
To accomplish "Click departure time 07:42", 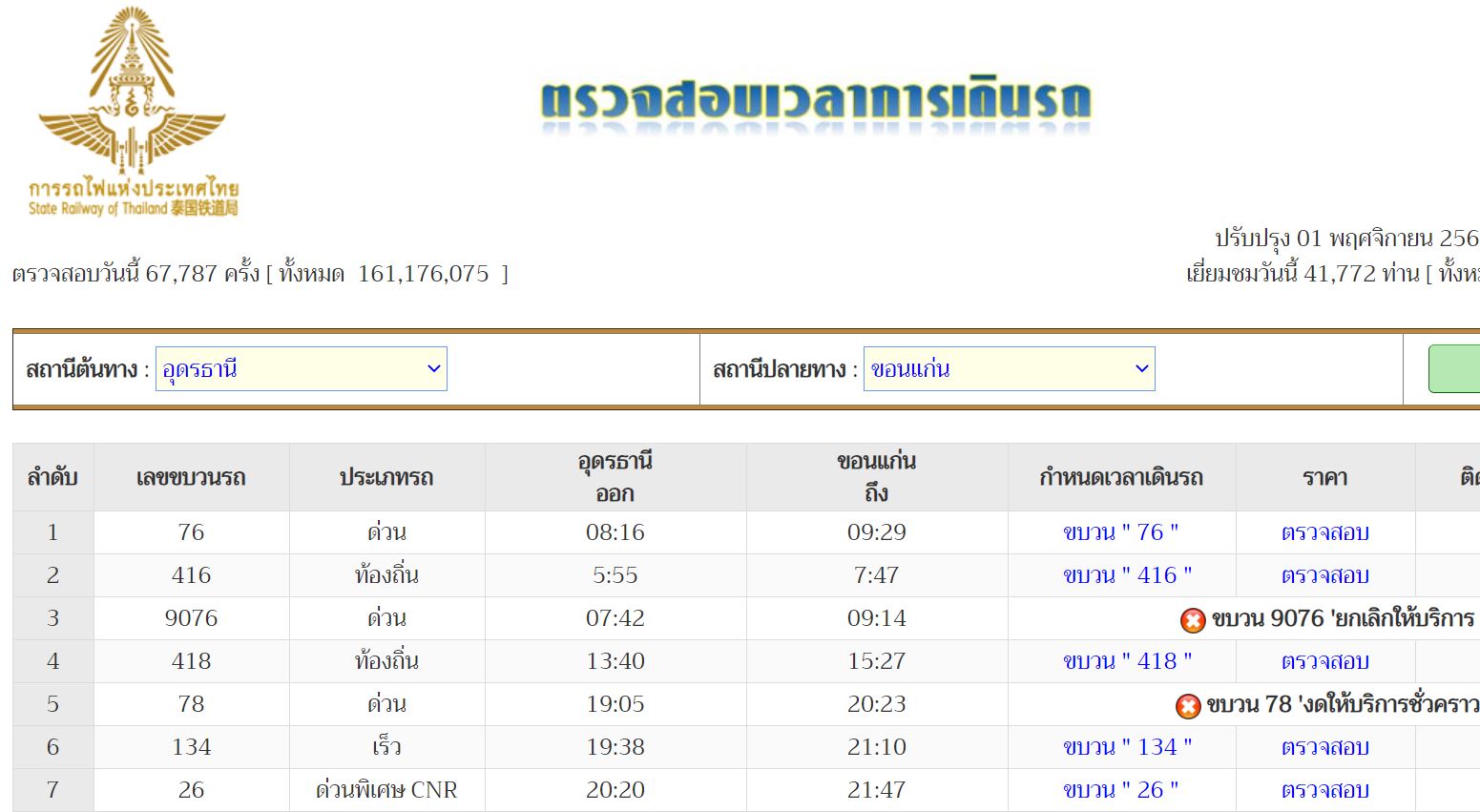I will 615,618.
